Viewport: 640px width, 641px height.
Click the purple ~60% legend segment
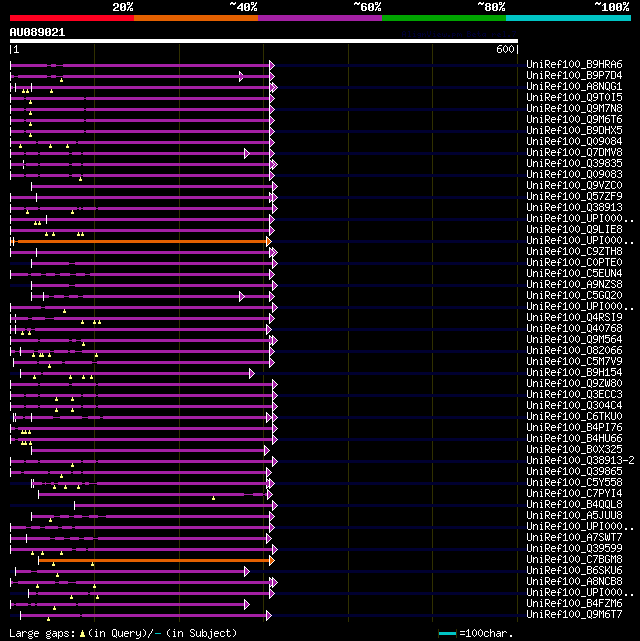click(320, 18)
